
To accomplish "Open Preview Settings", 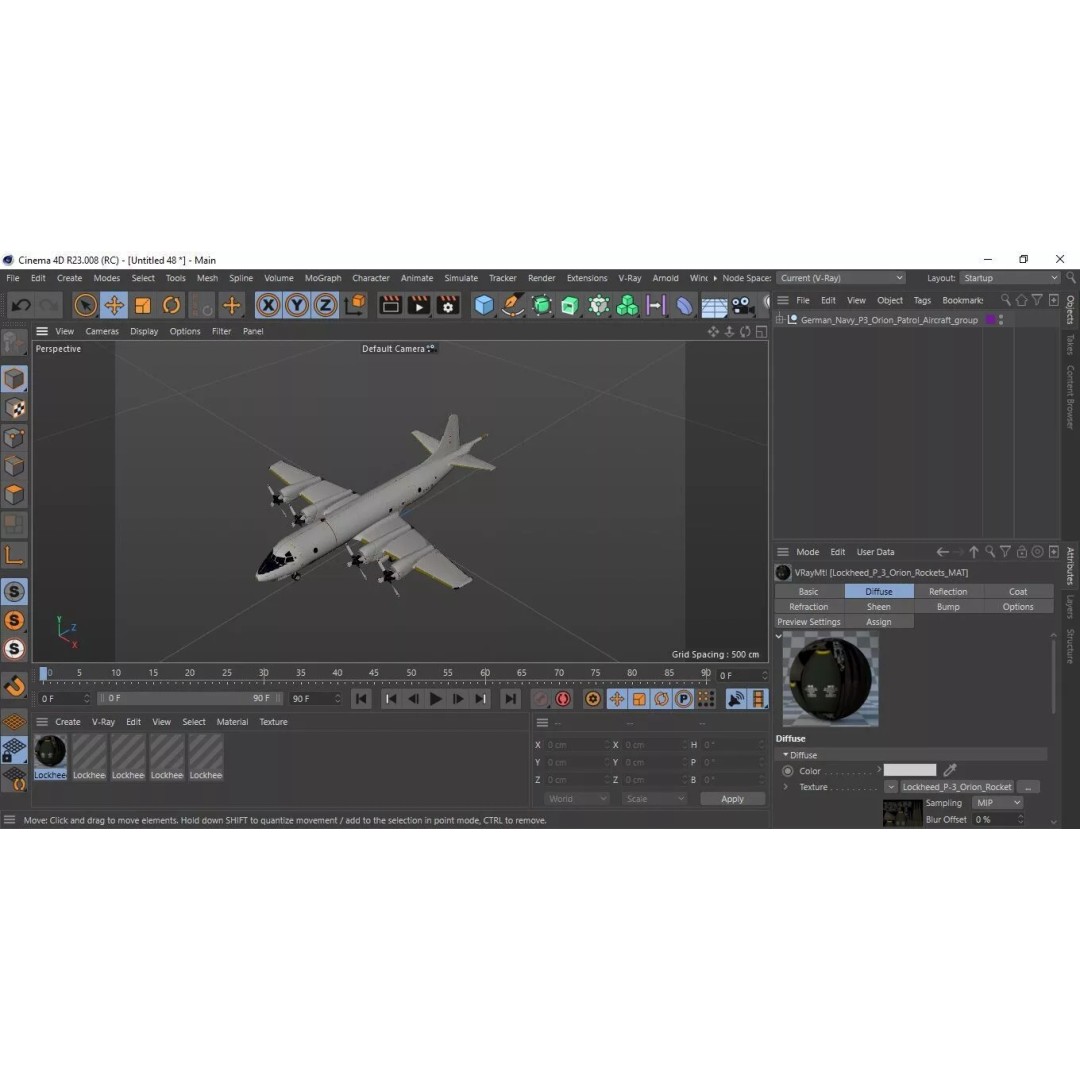I will click(809, 622).
